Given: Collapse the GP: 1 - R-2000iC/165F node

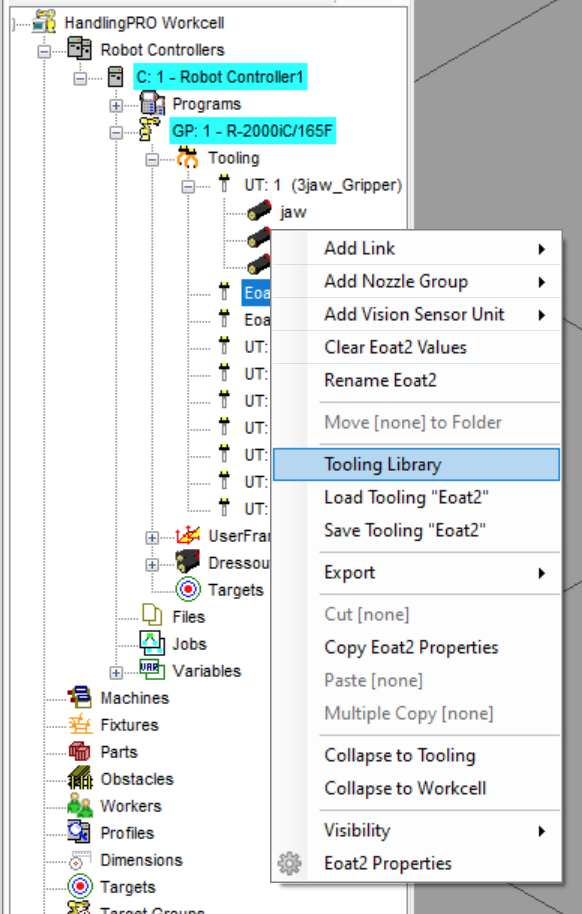Looking at the screenshot, I should [x=116, y=132].
